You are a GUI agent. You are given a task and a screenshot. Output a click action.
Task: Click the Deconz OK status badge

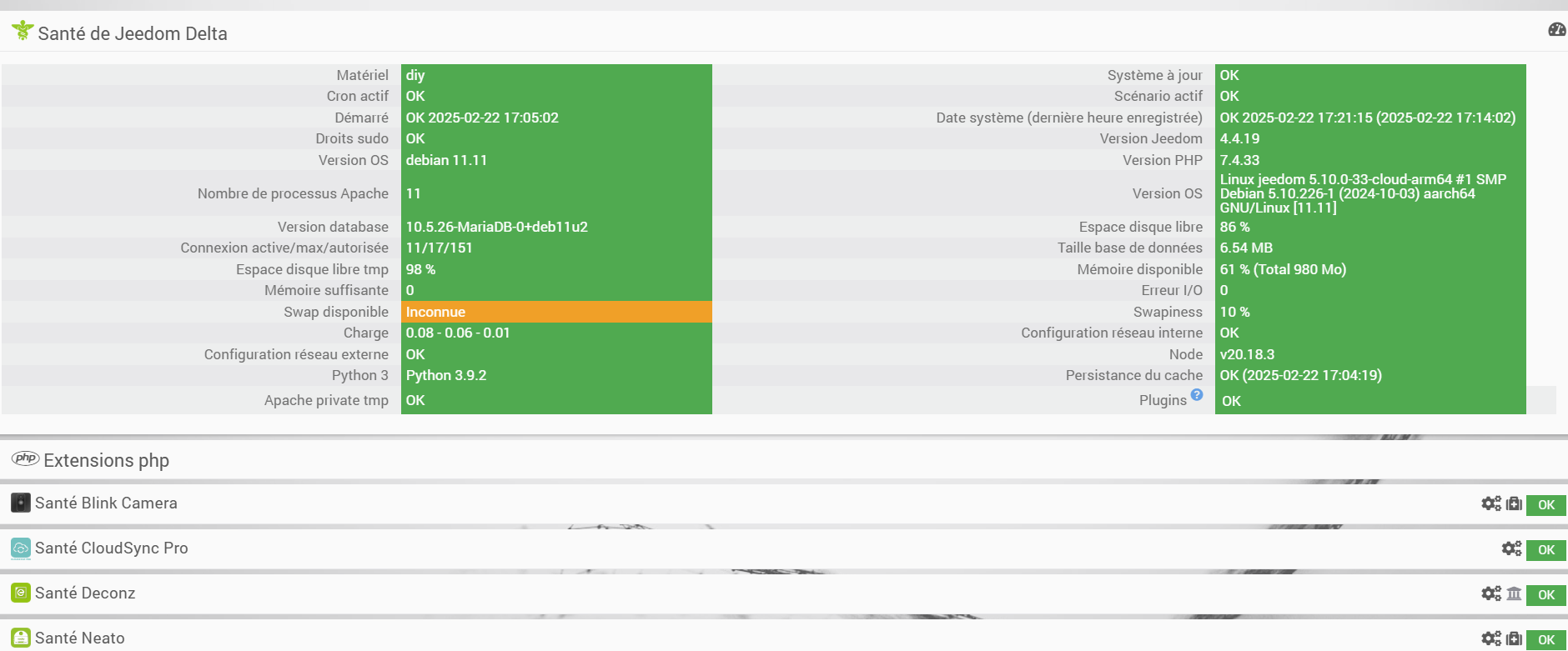(x=1545, y=594)
